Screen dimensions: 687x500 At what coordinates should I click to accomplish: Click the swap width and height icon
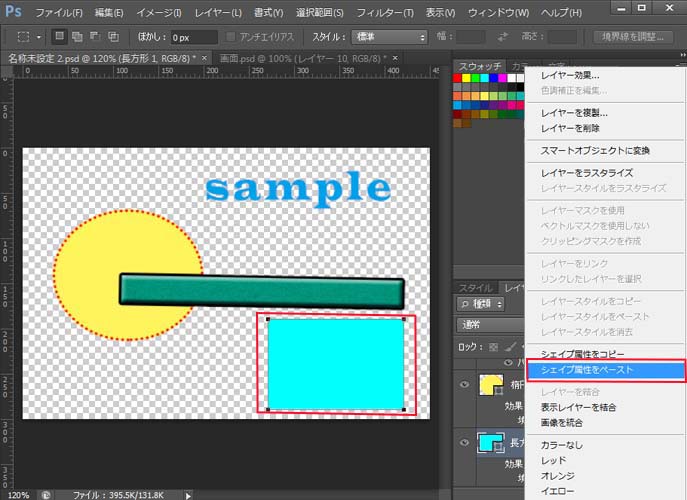click(503, 37)
